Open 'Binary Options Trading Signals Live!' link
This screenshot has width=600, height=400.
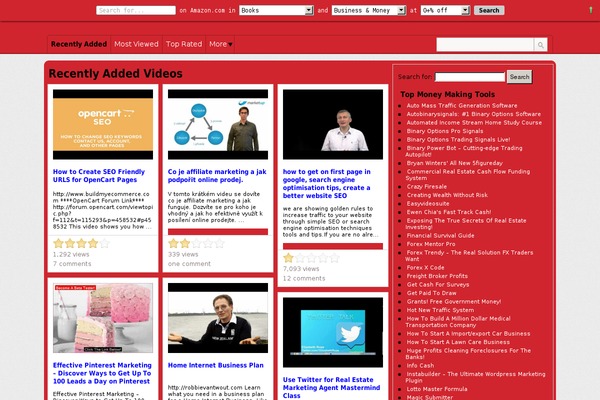click(458, 140)
